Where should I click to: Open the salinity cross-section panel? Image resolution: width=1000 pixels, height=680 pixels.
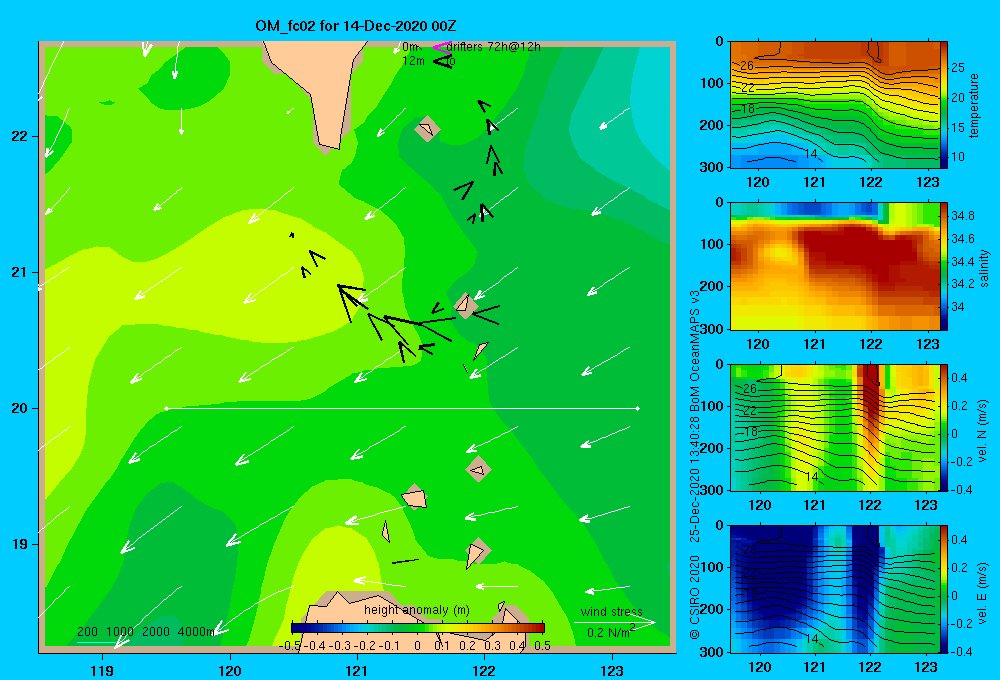coord(835,266)
